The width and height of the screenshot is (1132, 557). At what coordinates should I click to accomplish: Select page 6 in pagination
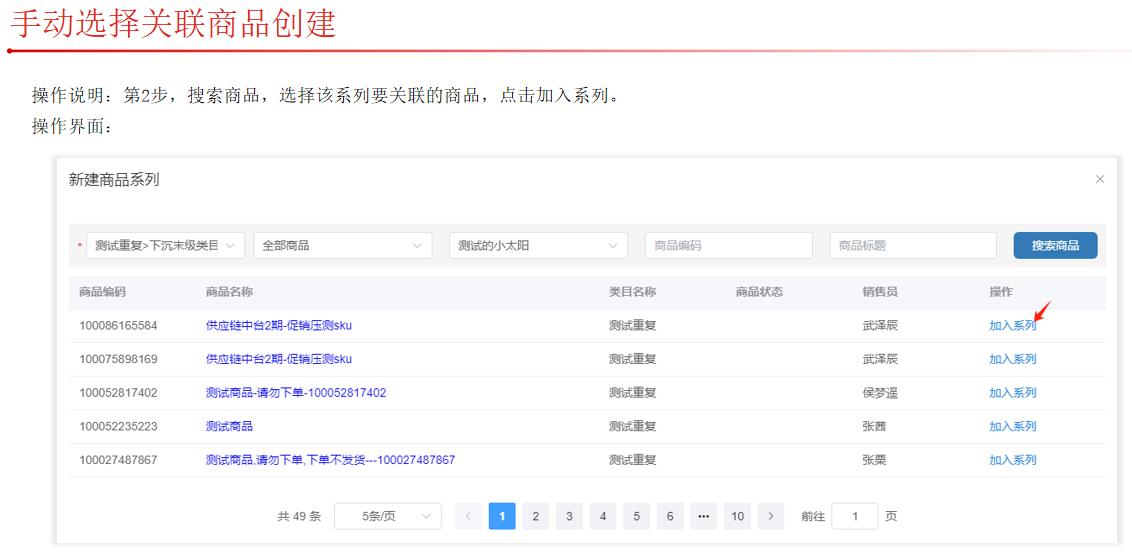(x=669, y=516)
